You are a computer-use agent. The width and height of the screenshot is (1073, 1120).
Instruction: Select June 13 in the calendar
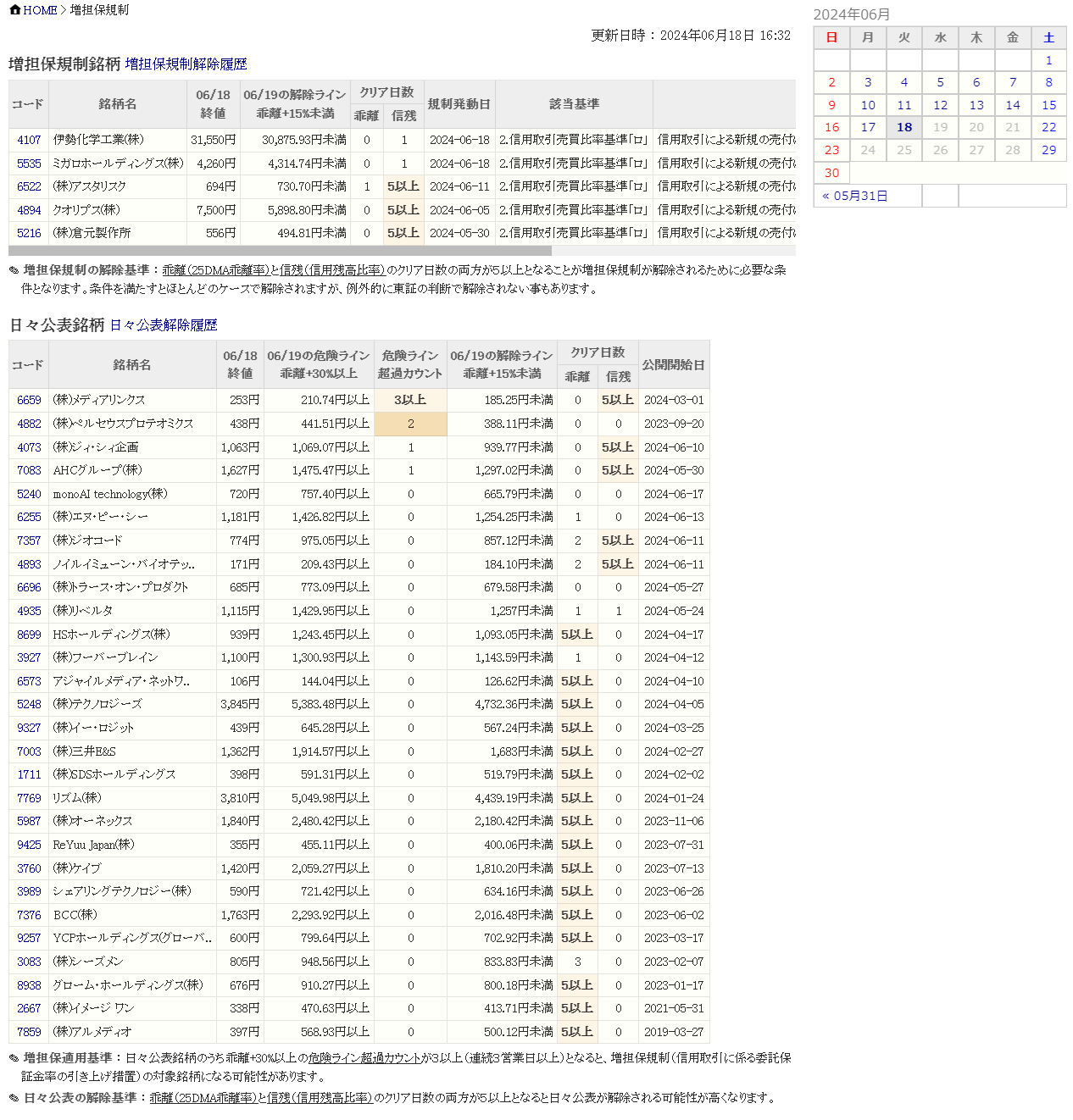(976, 105)
